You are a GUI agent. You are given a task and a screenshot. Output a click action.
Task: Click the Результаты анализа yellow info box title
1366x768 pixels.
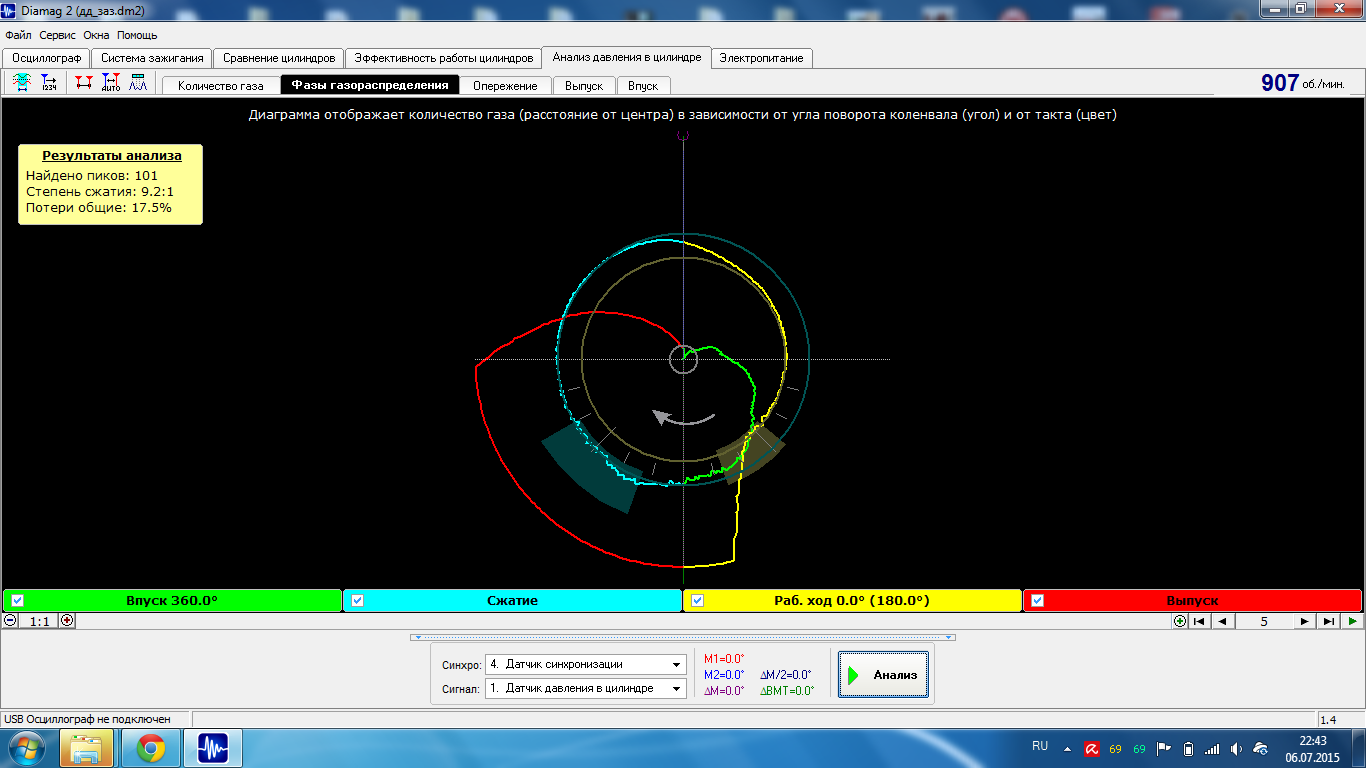111,156
